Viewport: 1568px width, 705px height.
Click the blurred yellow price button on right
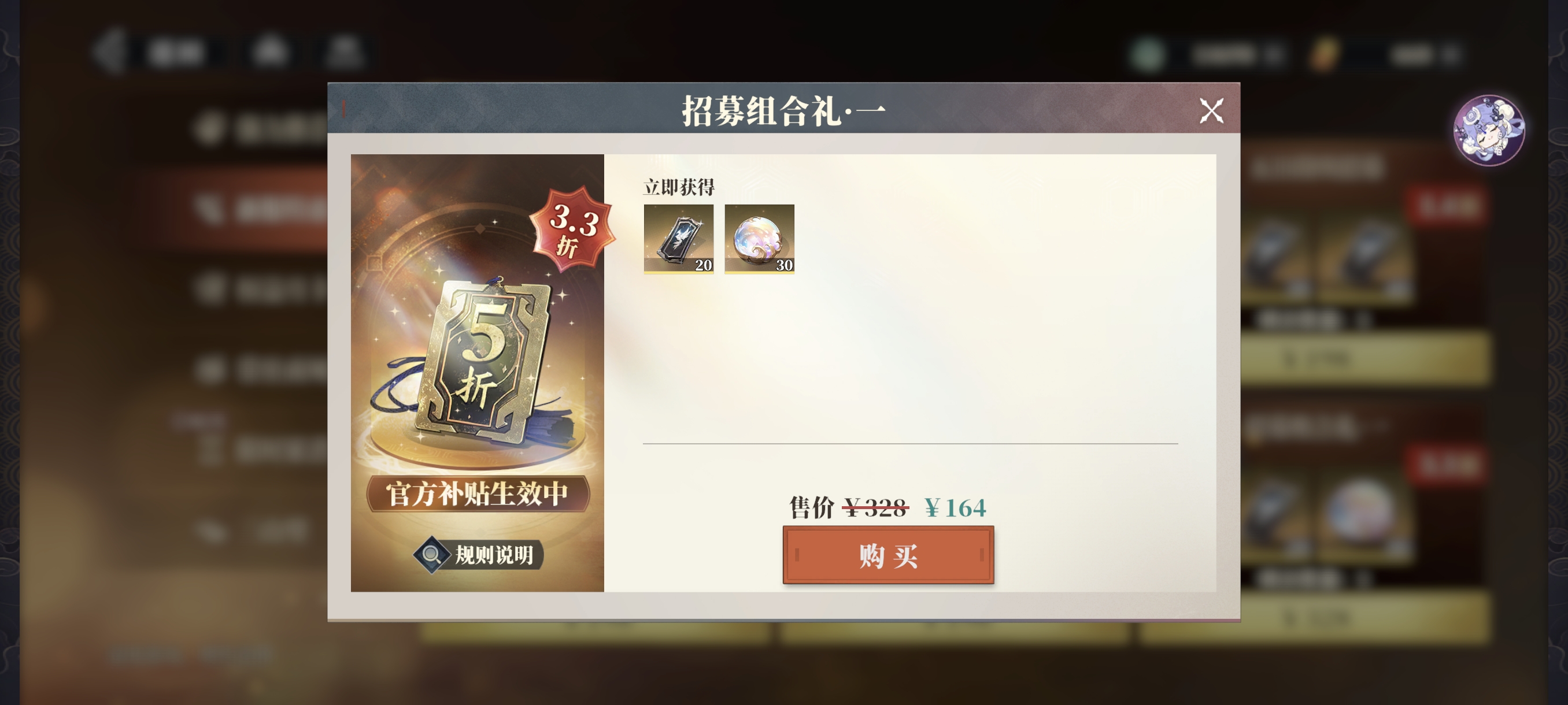click(x=1365, y=360)
